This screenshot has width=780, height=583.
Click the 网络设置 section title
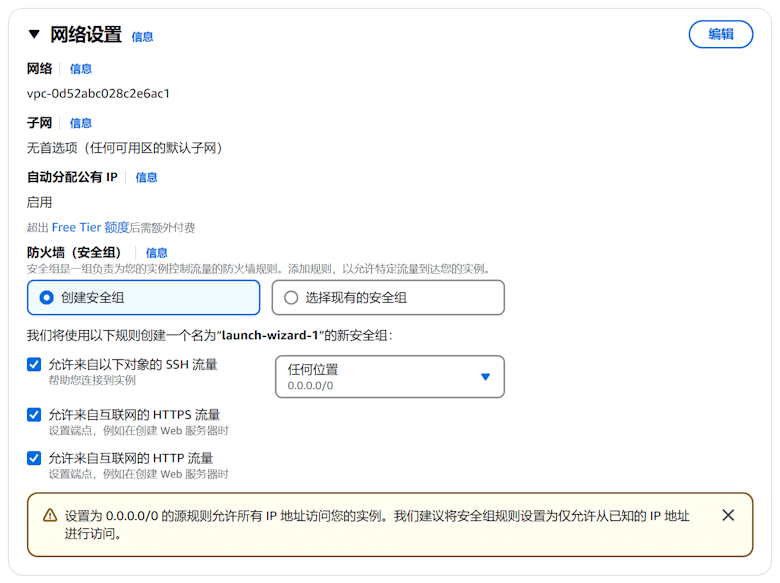(x=86, y=35)
